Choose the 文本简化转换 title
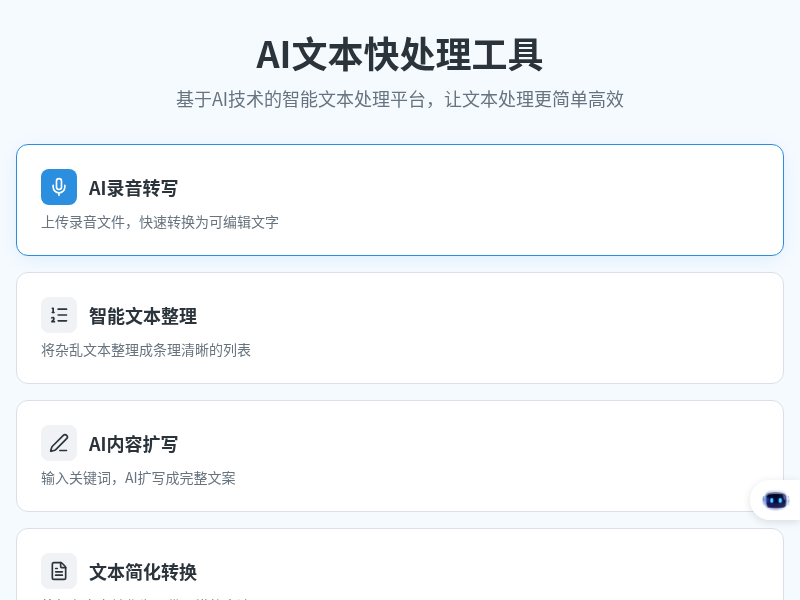This screenshot has height=600, width=800. click(x=143, y=572)
